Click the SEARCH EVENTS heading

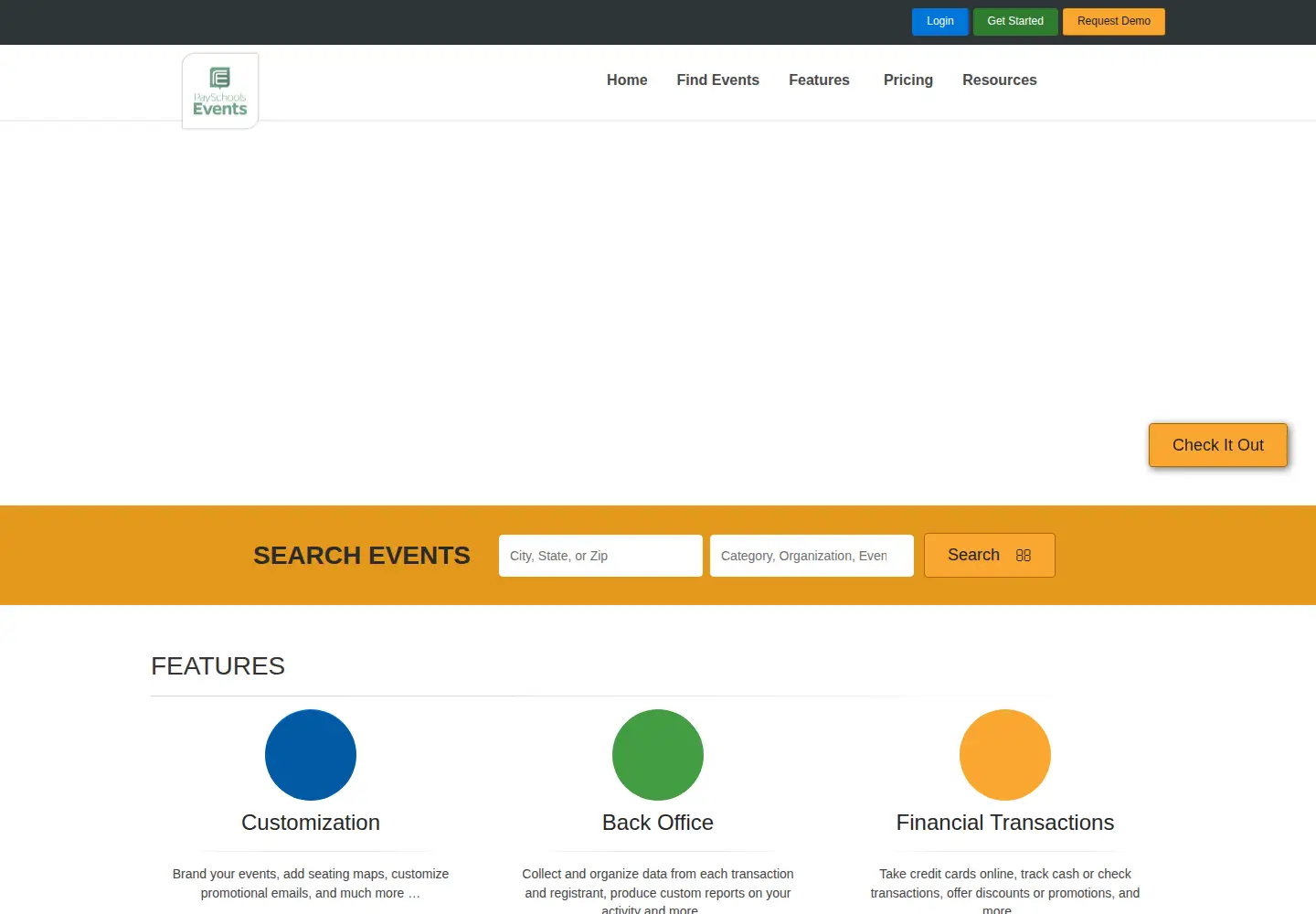362,556
